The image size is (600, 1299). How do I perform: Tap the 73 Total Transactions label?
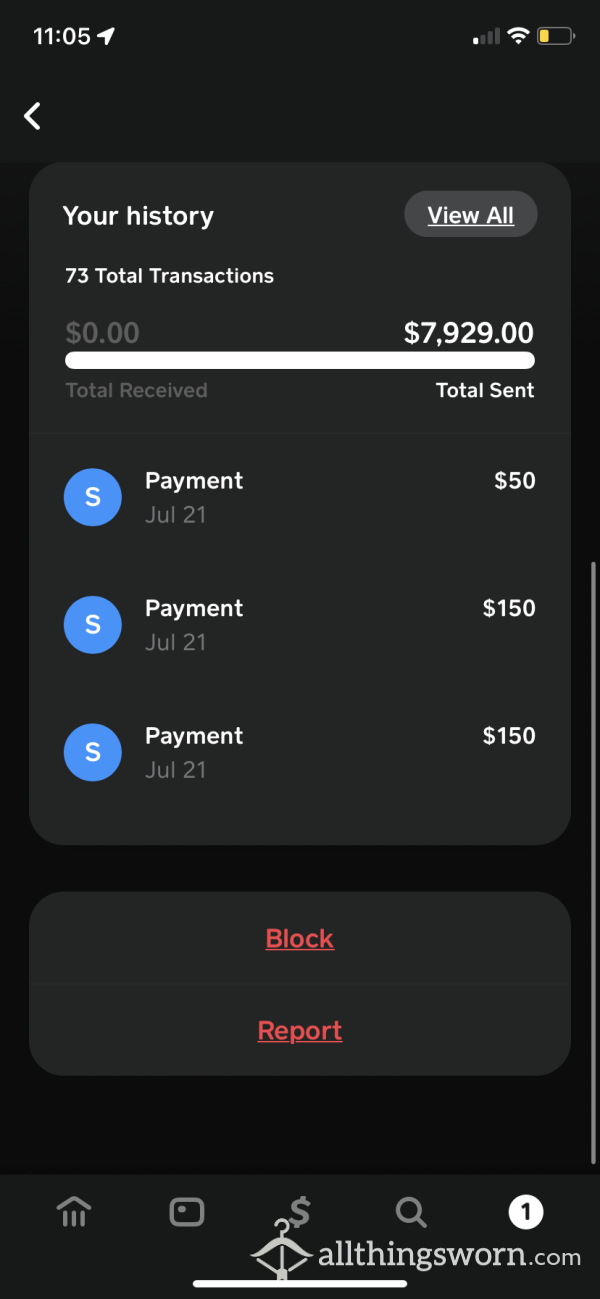(x=169, y=276)
